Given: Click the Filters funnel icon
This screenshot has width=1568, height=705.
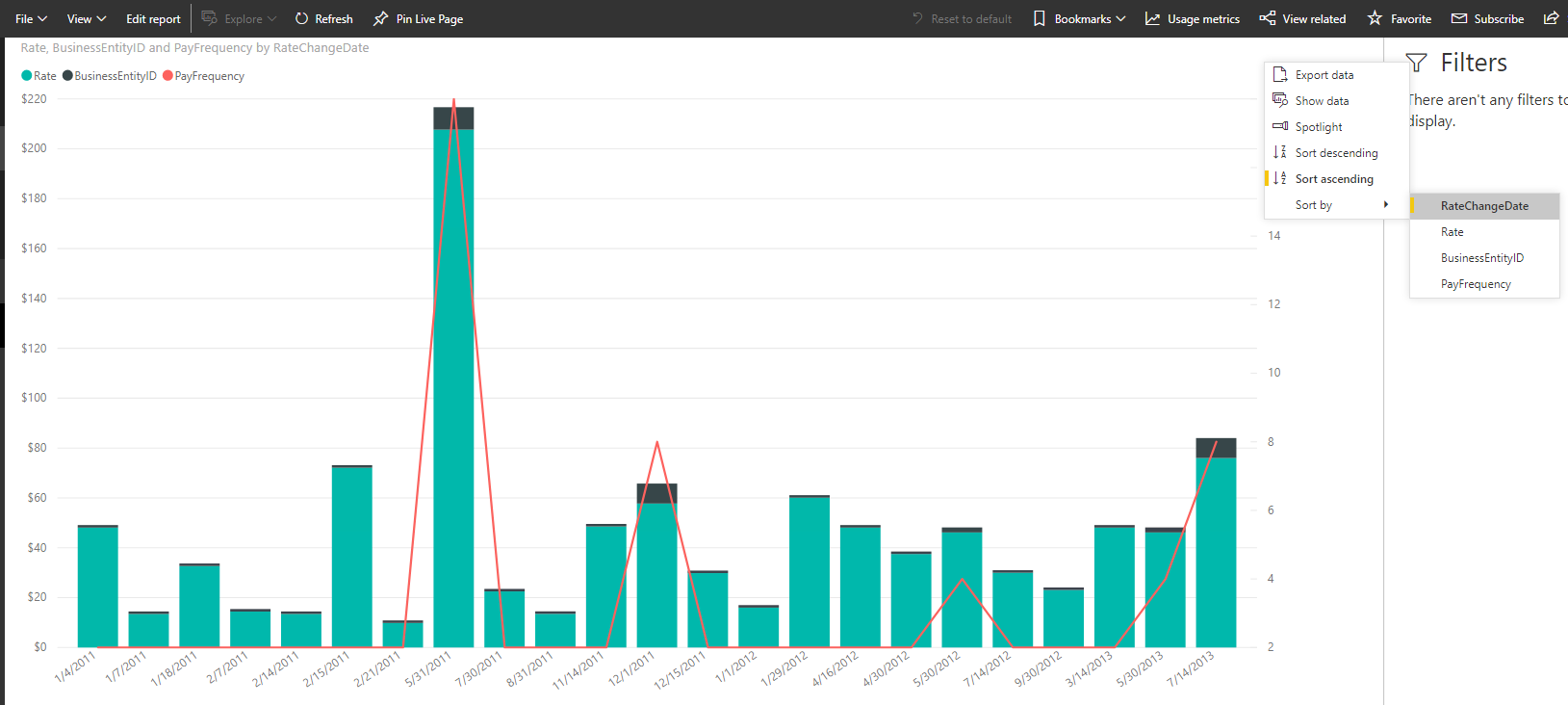Looking at the screenshot, I should click(1416, 63).
